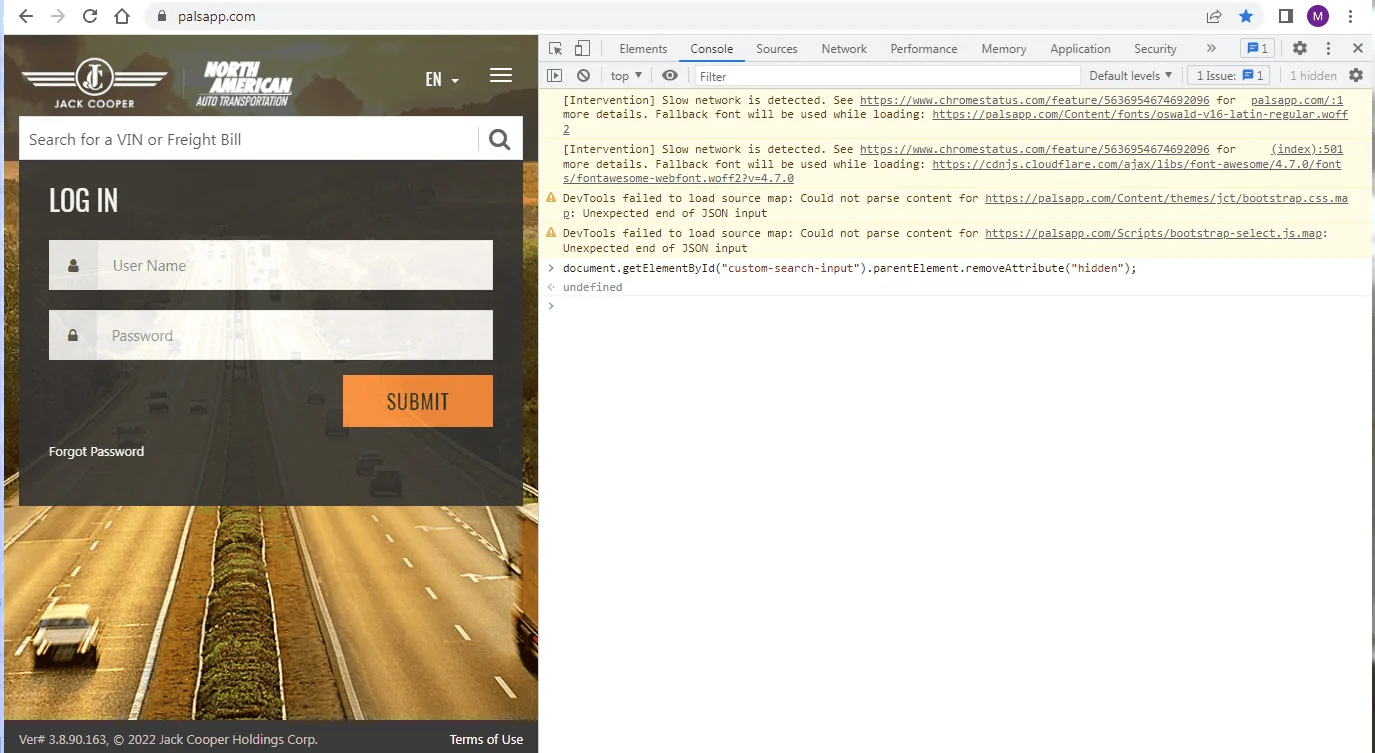Screen dimensions: 1375x753
Task: Switch to the Elements tab
Action: click(643, 49)
